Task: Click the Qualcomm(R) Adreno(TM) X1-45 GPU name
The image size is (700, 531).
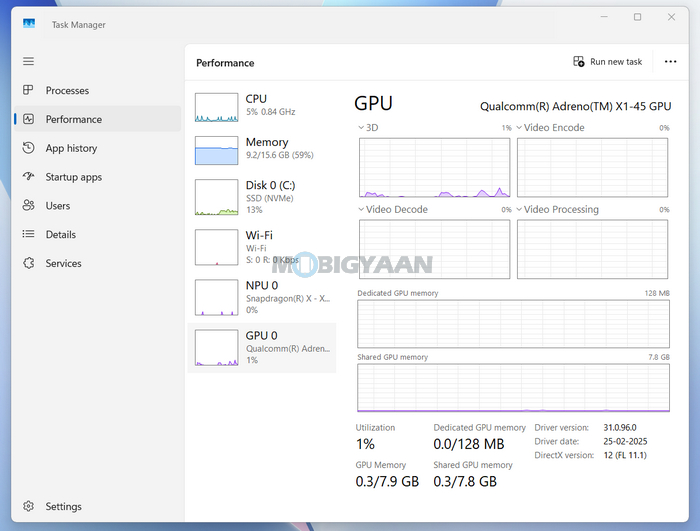Action: point(575,106)
